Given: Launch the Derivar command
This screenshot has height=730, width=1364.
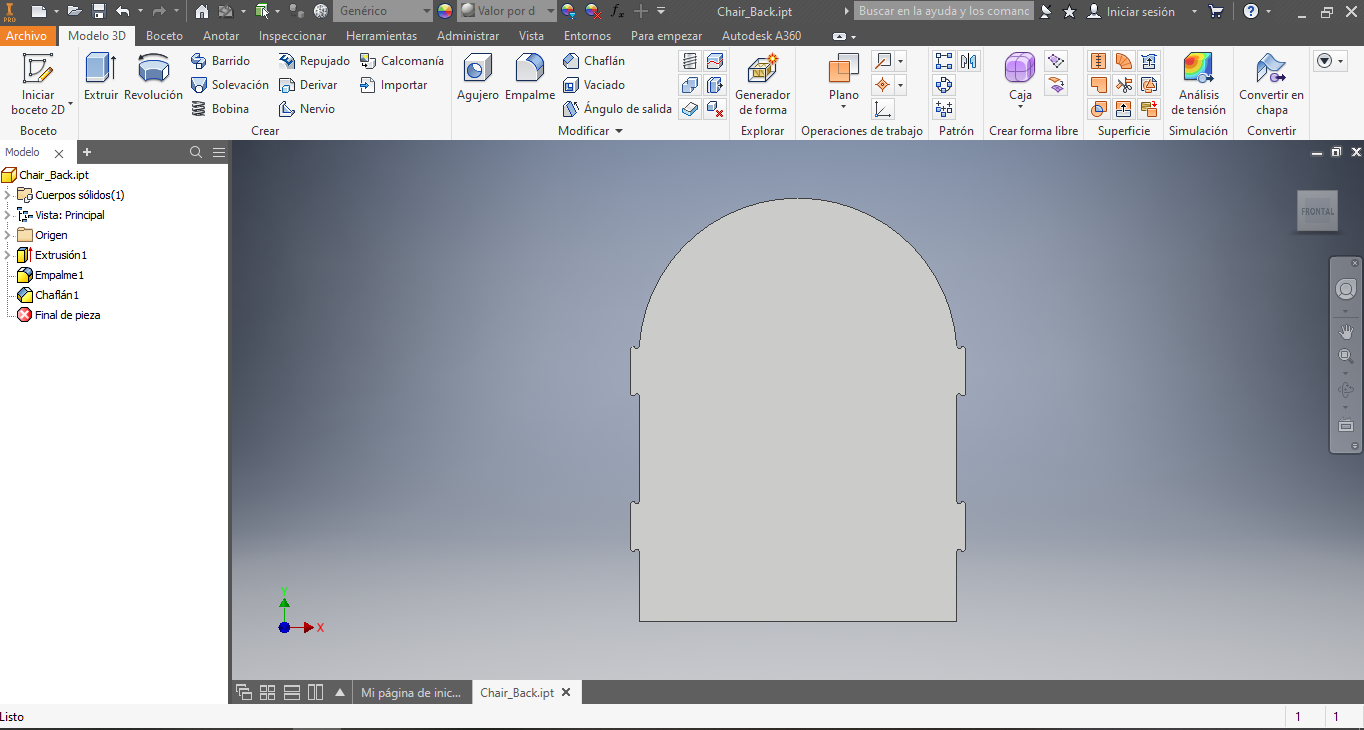Looking at the screenshot, I should (x=308, y=85).
